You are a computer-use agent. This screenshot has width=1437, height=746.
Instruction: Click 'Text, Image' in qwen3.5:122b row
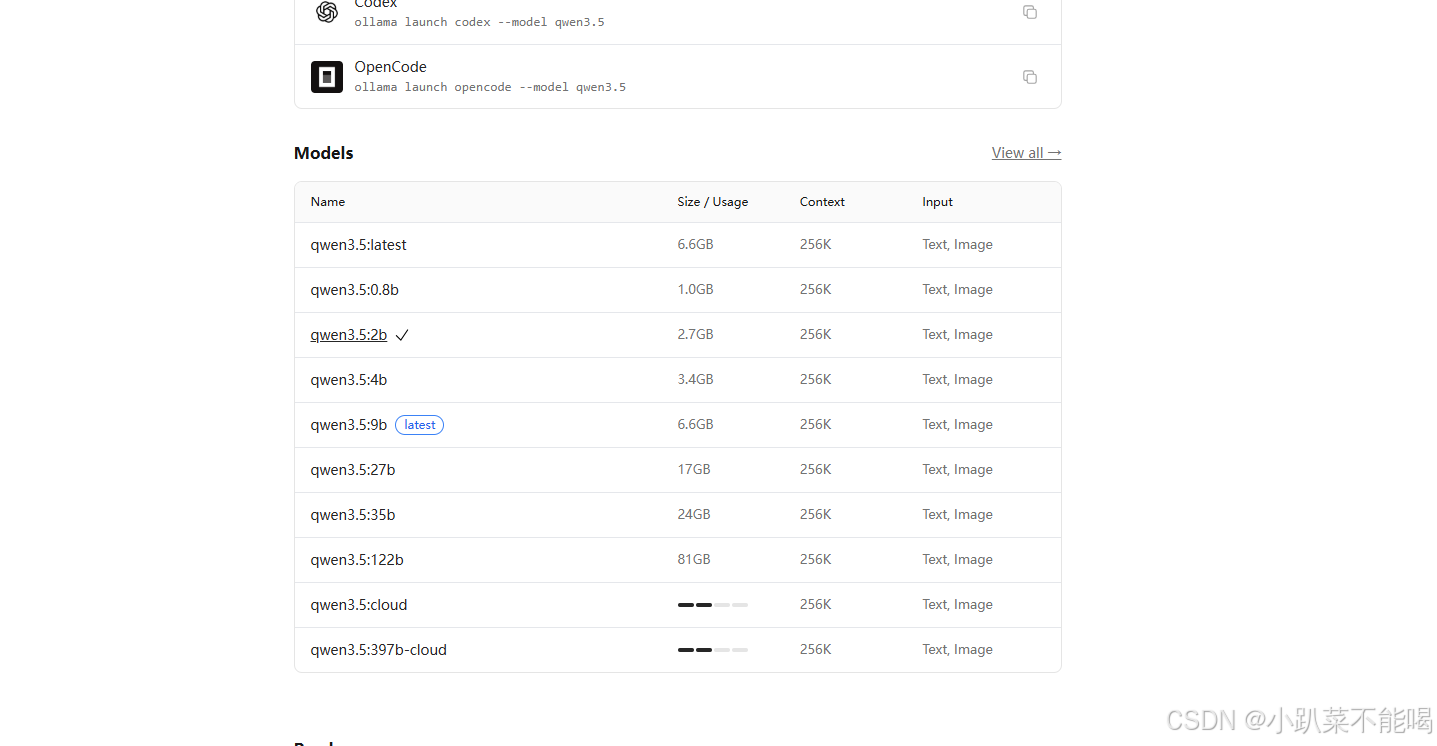pos(958,560)
